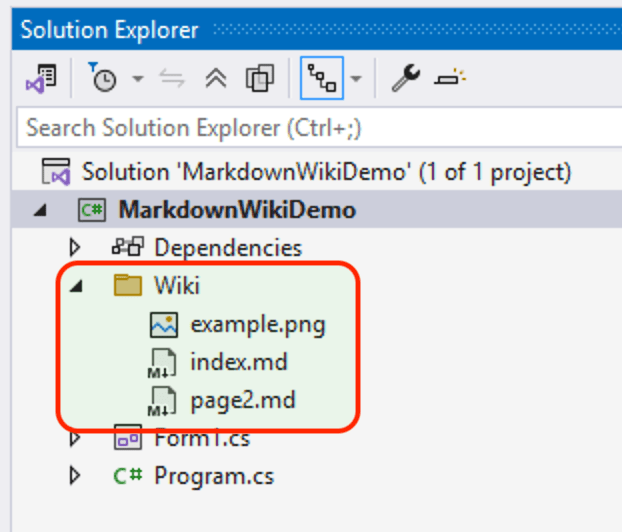The width and height of the screenshot is (622, 532).
Task: Expand the Dependencies node arrow
Action: click(x=74, y=248)
